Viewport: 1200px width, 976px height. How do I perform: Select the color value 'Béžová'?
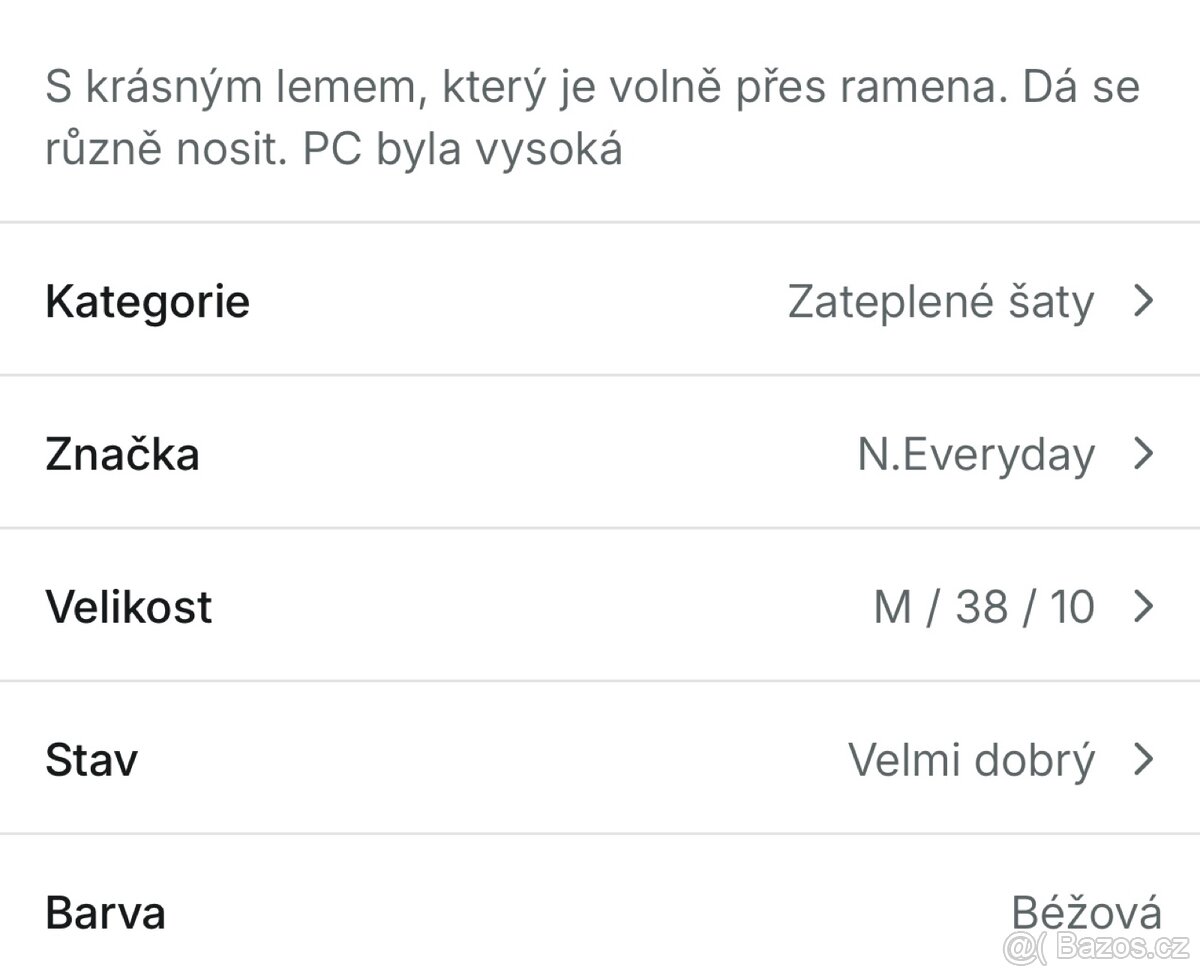click(x=1085, y=912)
